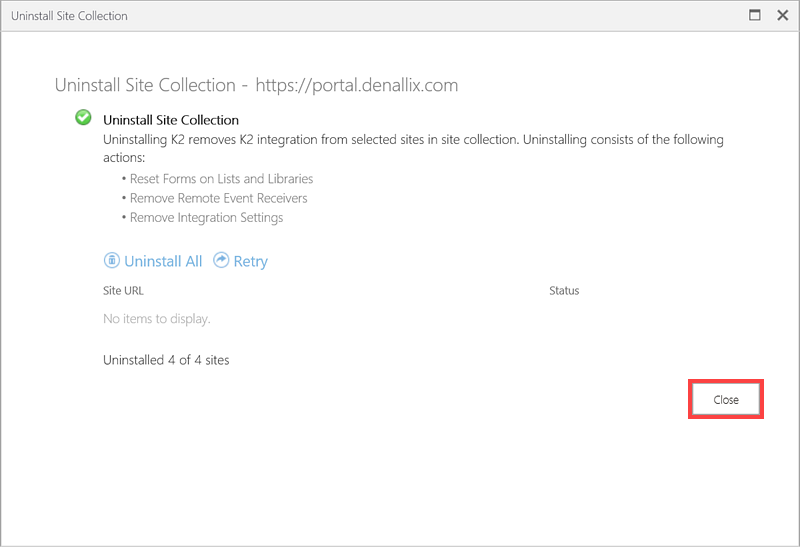
Task: Click the green success checkmark icon
Action: [83, 118]
